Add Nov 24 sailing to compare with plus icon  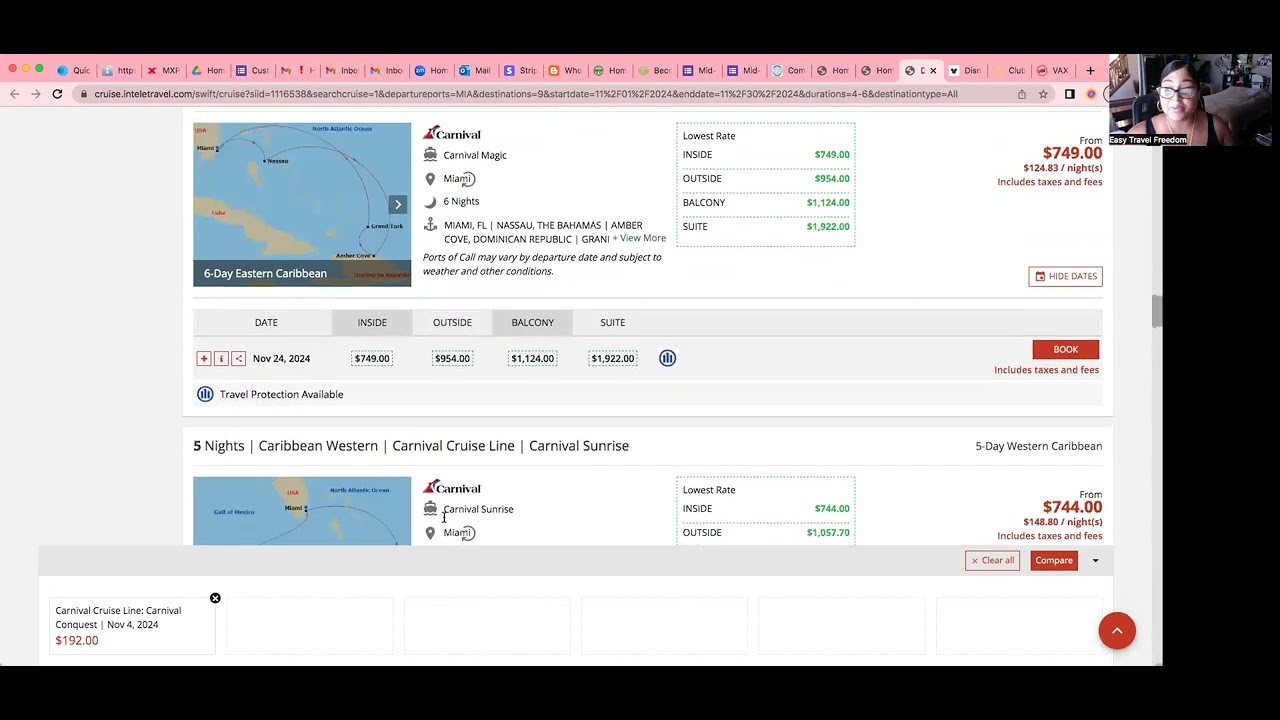(x=204, y=358)
